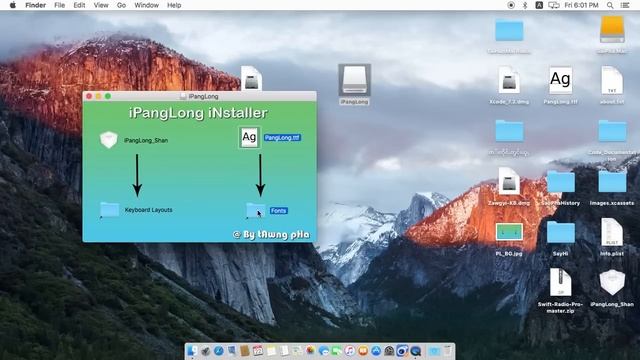
Task: Open the Finder application menu
Action: [x=36, y=5]
